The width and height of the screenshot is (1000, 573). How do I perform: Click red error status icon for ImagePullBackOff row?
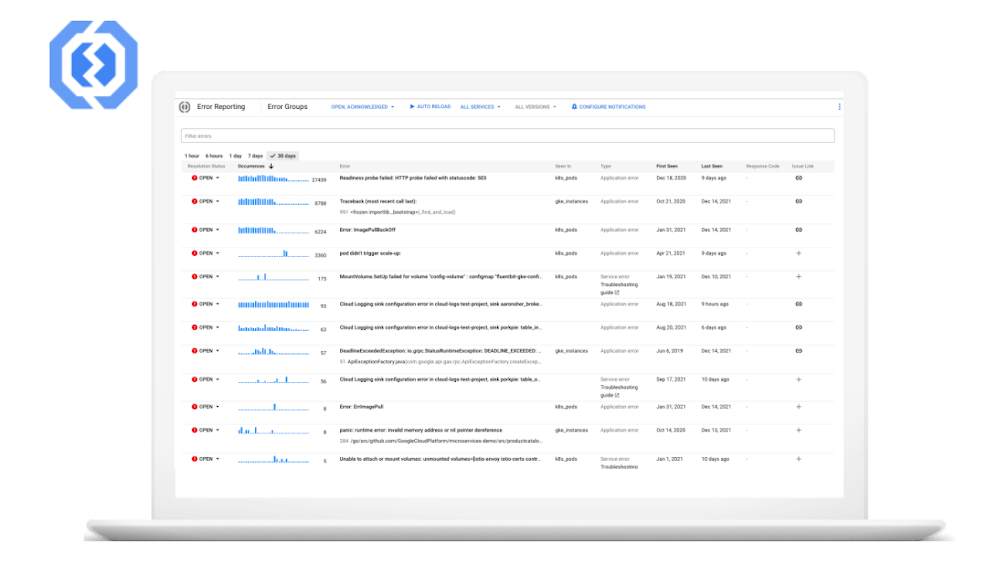194,229
